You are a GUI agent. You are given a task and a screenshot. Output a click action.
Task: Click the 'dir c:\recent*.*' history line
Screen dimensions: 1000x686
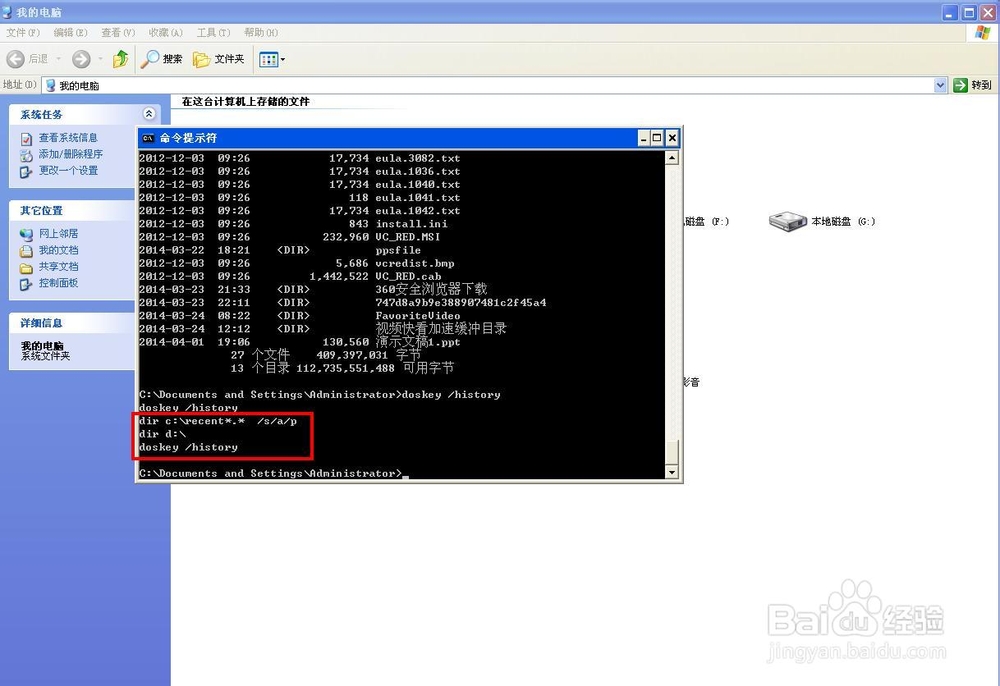(x=218, y=421)
